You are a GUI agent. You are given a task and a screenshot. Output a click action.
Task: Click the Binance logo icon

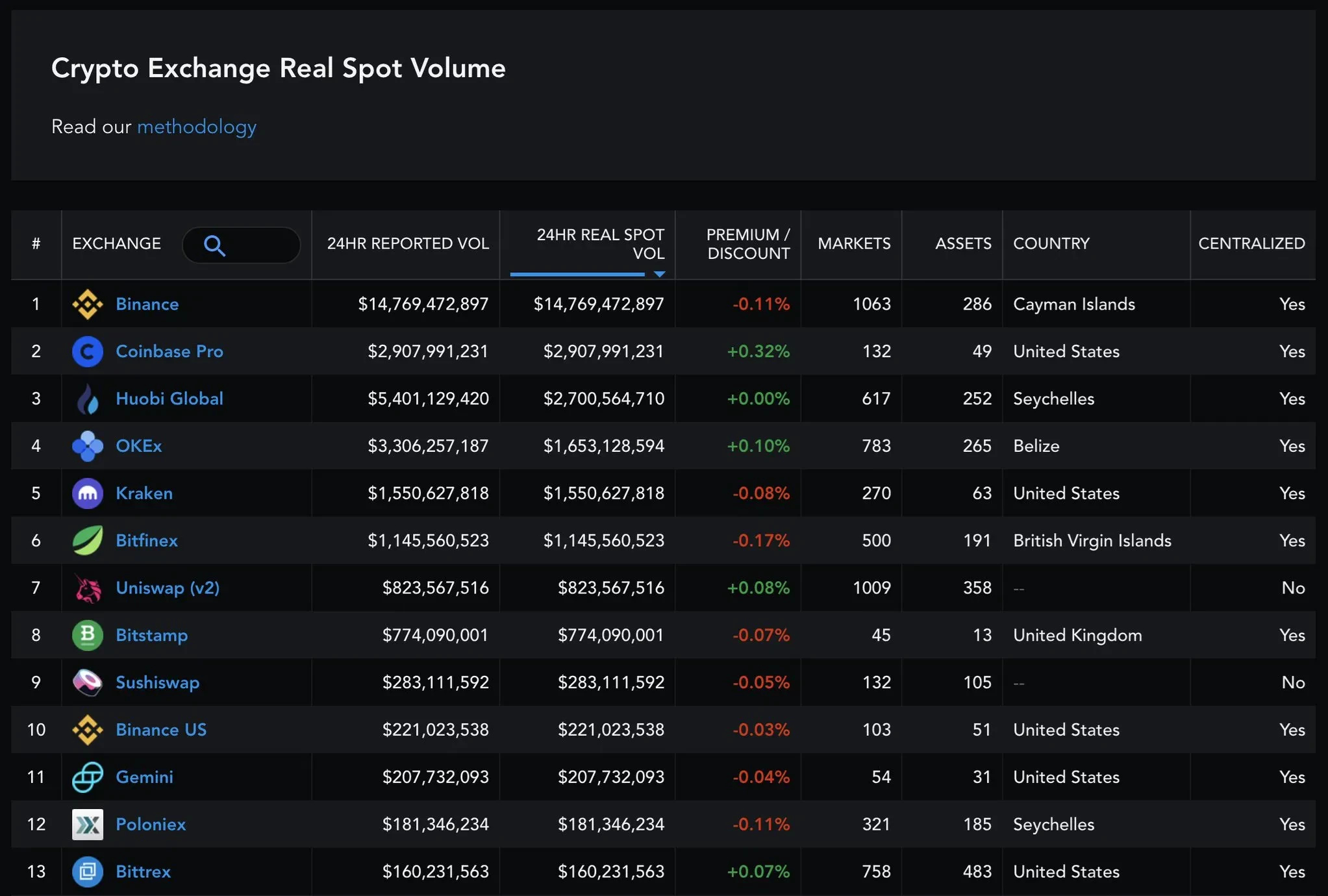[88, 304]
